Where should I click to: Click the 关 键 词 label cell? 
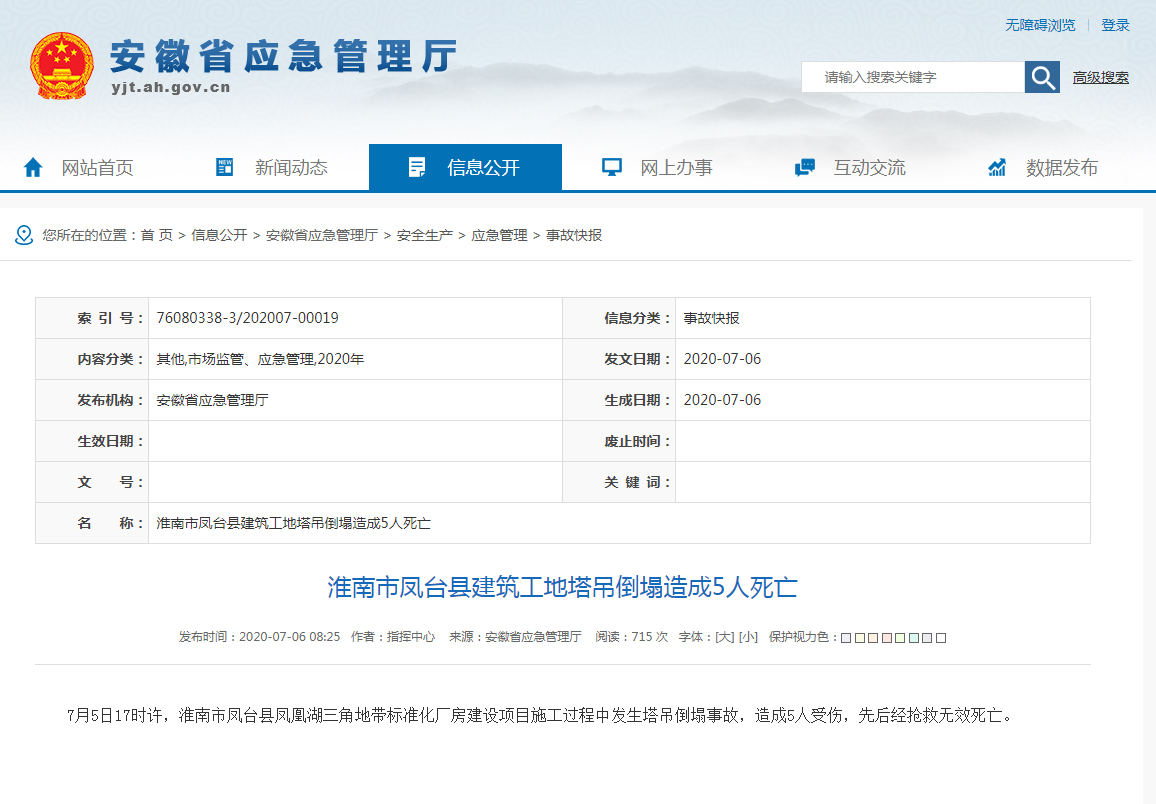click(x=619, y=483)
